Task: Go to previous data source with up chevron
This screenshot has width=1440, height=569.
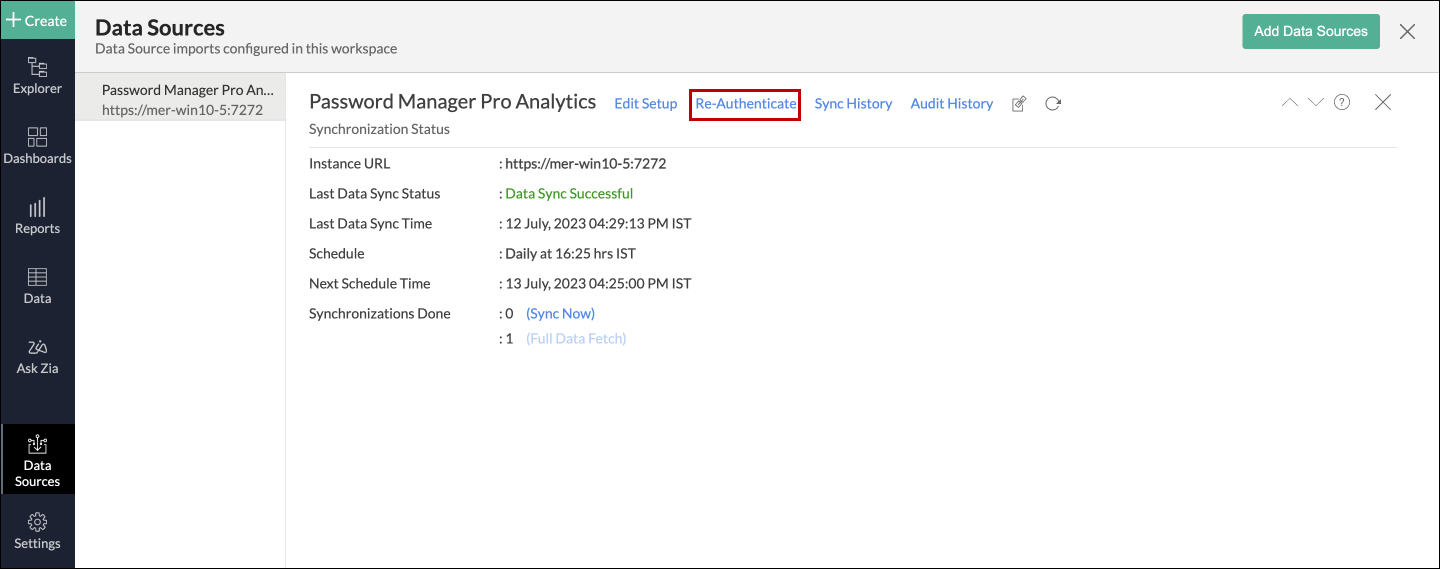Action: [1290, 102]
